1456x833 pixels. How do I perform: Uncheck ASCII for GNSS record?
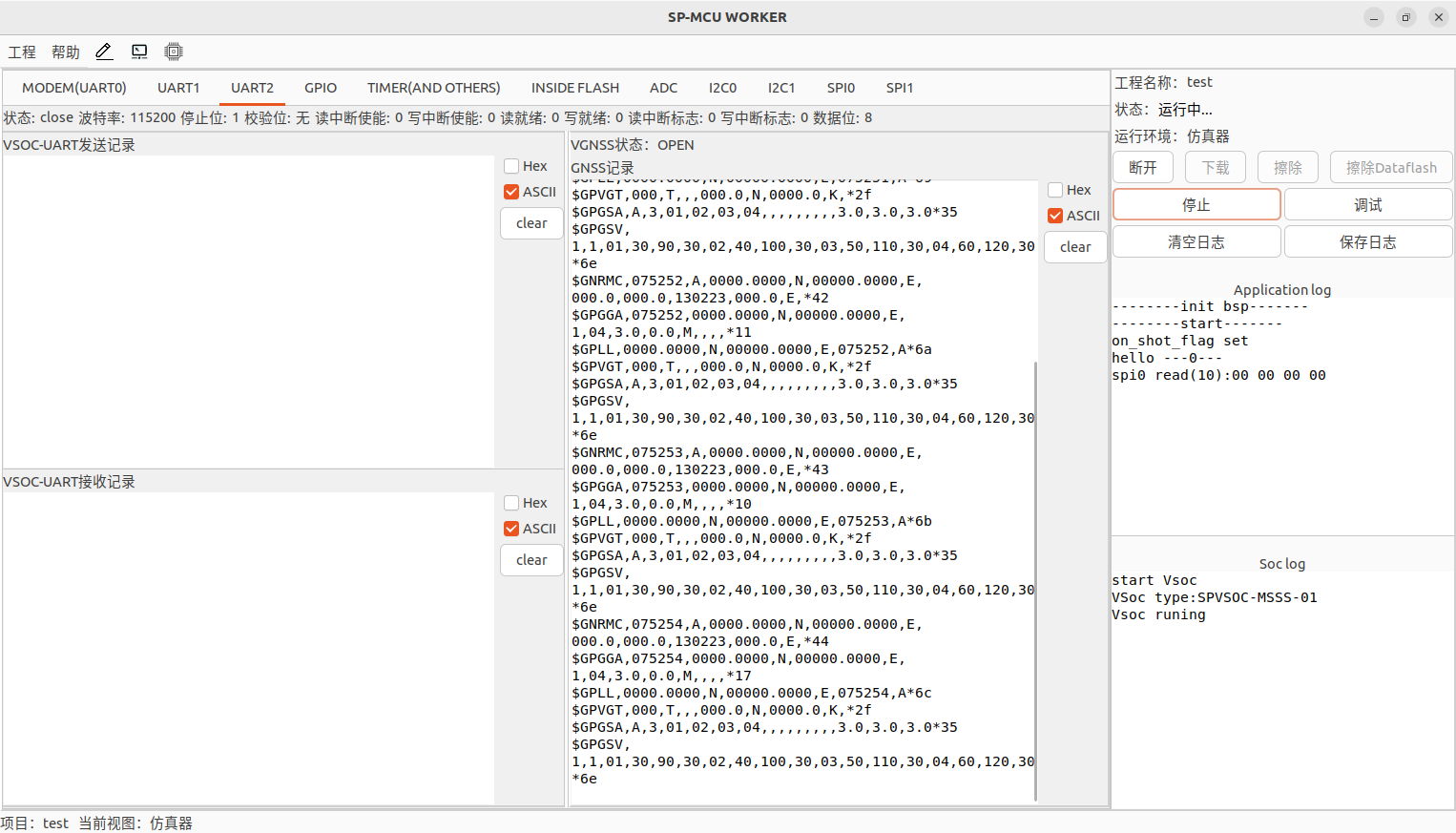coord(1055,216)
